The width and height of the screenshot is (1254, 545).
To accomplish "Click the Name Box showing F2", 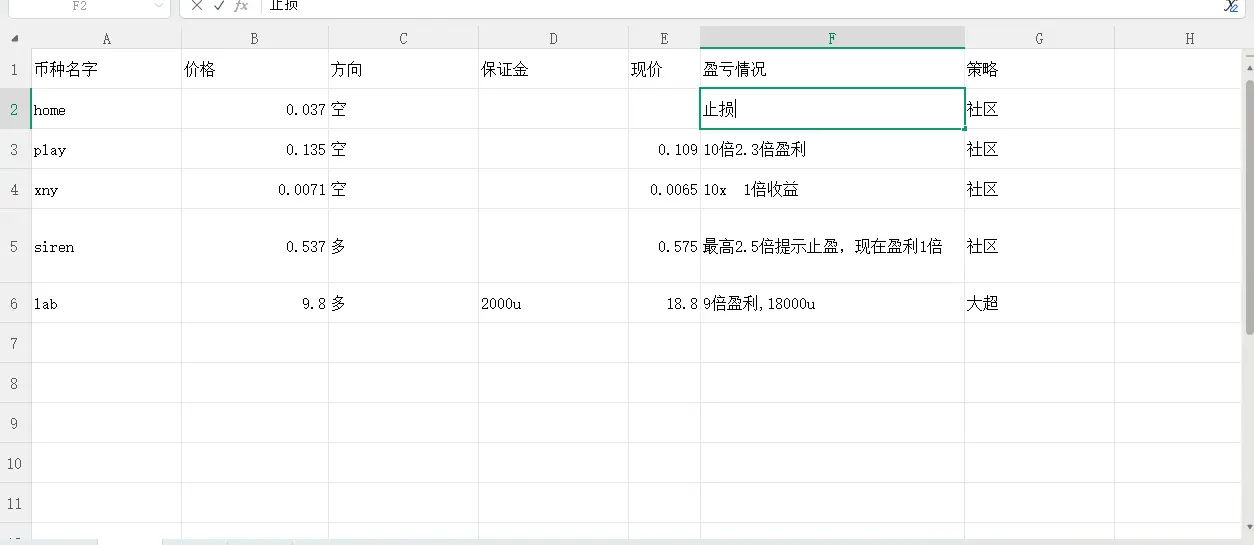I will click(78, 5).
